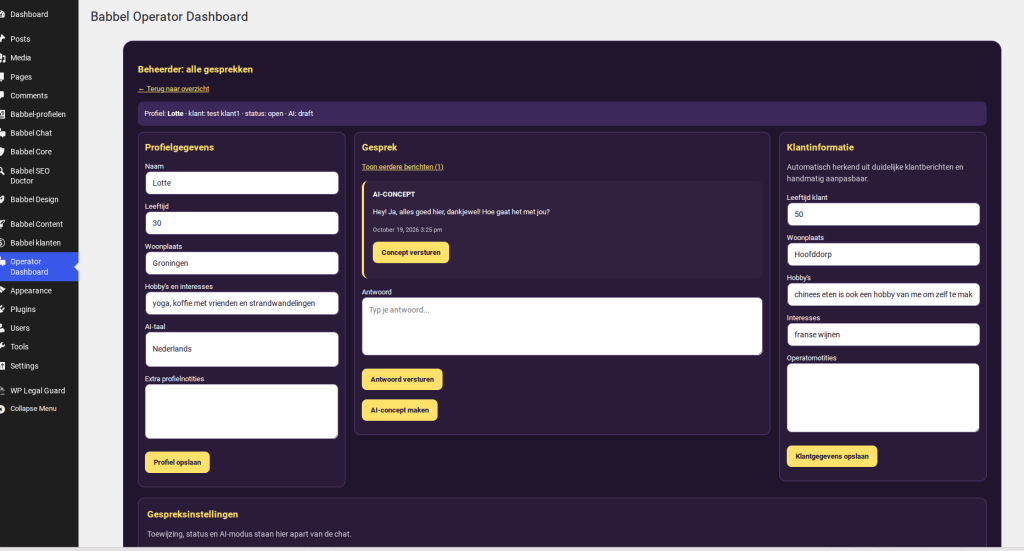Open the AI-taal dropdown showing Nederlands
The height and width of the screenshot is (551, 1024).
point(242,349)
